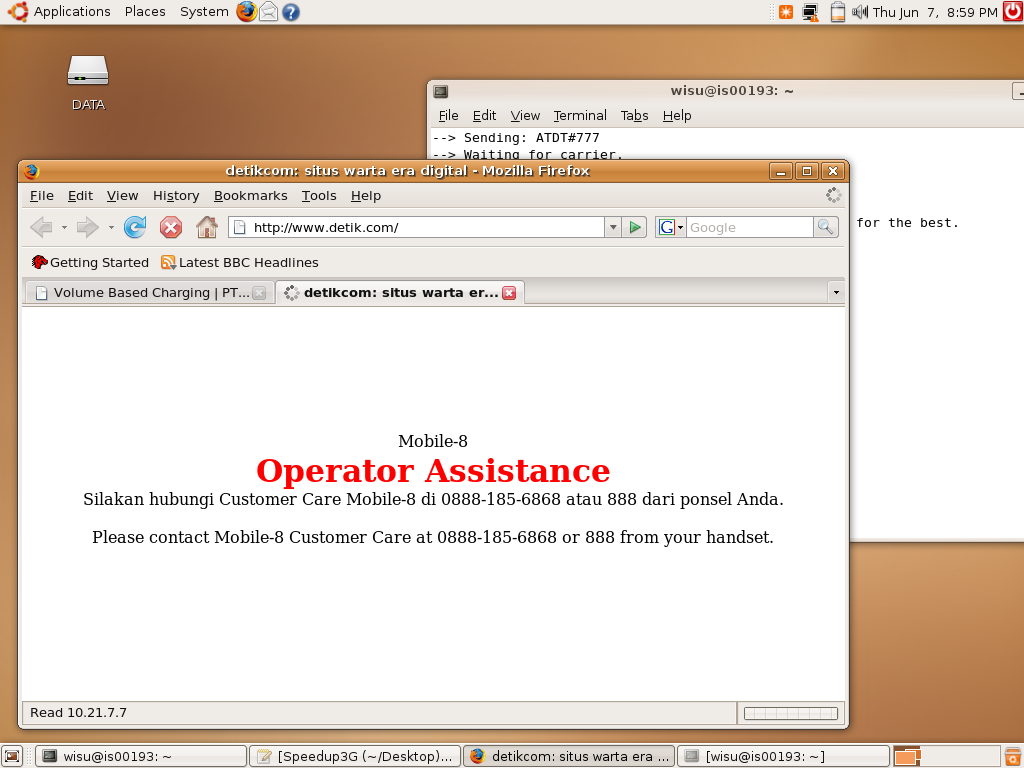This screenshot has height=768, width=1024.
Task: Click the status bar page load progress meter
Action: tap(791, 713)
